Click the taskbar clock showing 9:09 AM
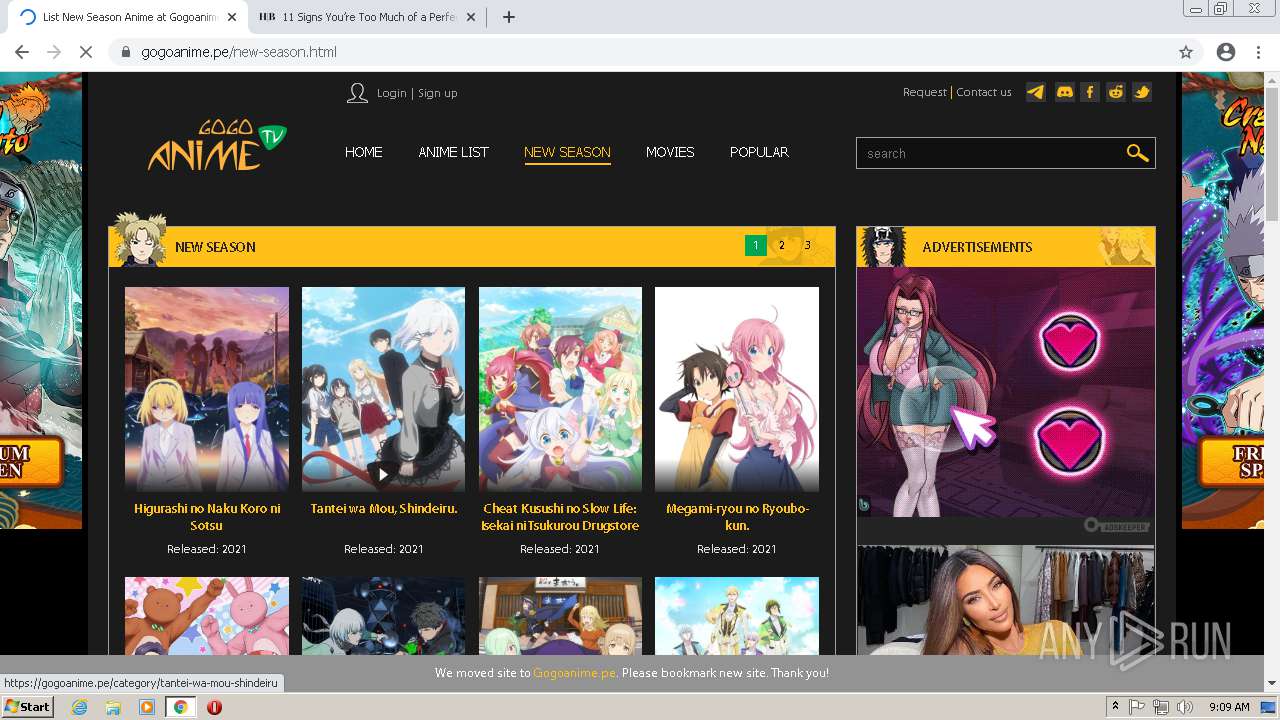Screen dimensions: 1280x720 pyautogui.click(x=1229, y=707)
